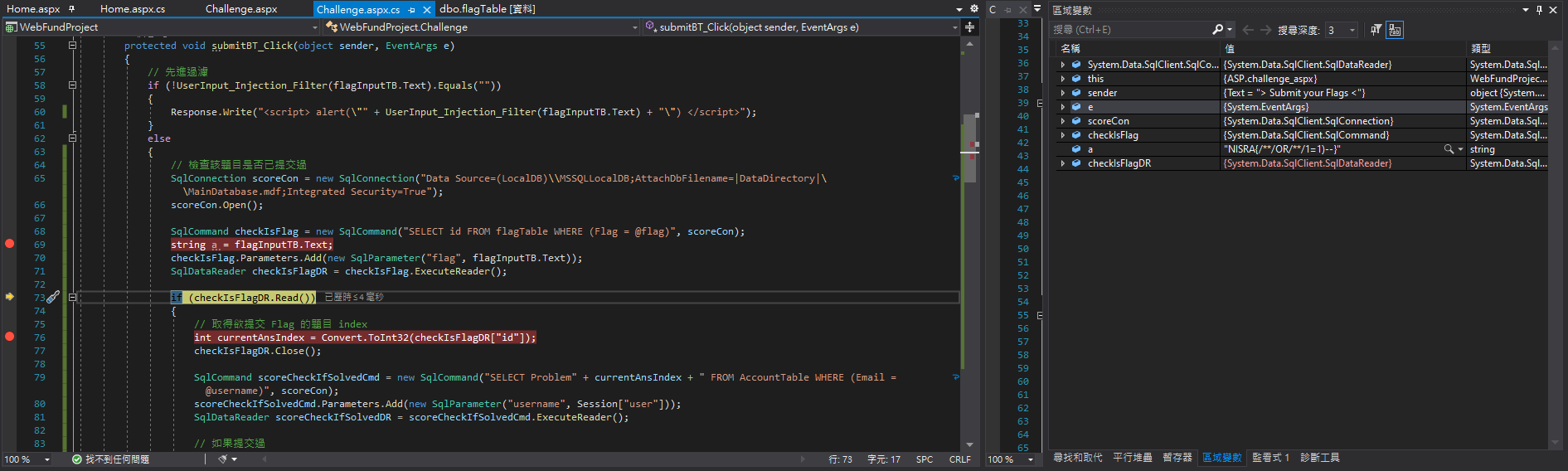
Task: Open the text visualizer for variable a
Action: pyautogui.click(x=1449, y=149)
